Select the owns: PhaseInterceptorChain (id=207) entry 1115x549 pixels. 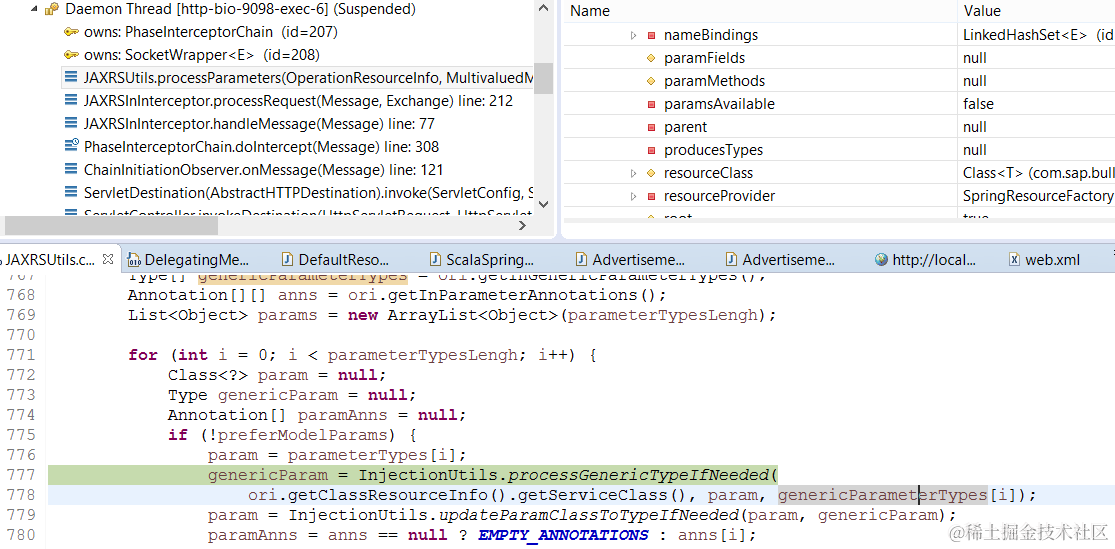[x=210, y=32]
